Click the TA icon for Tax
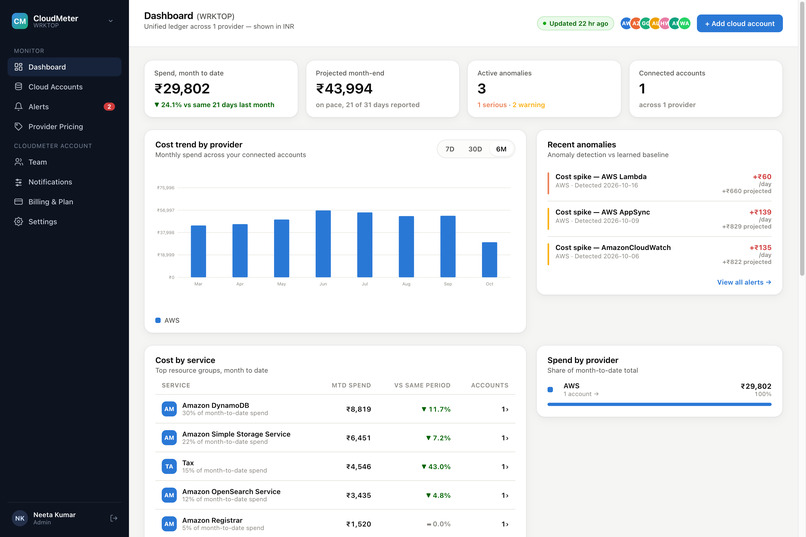Image resolution: width=806 pixels, height=537 pixels. 169,467
